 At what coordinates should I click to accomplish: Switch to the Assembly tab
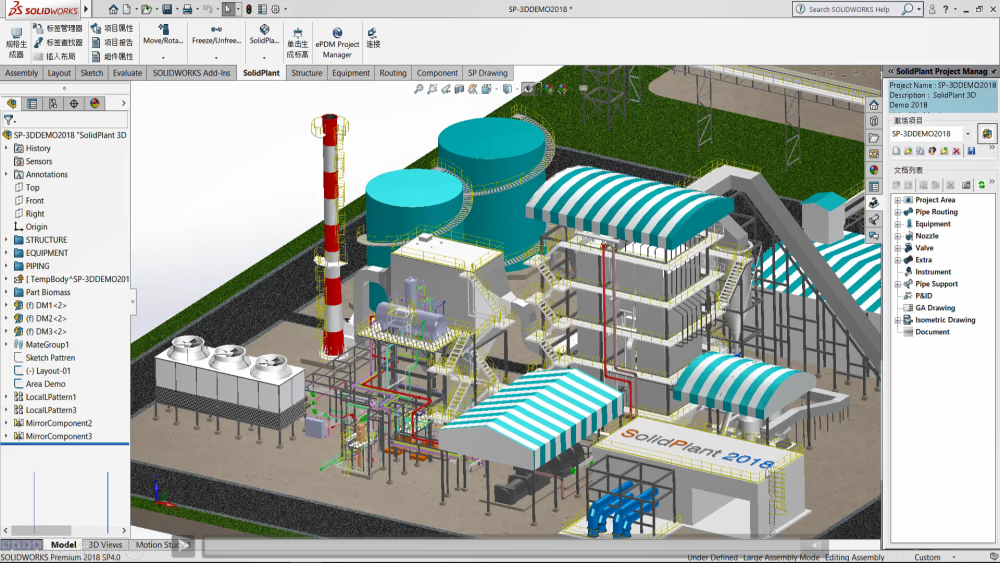click(x=22, y=73)
